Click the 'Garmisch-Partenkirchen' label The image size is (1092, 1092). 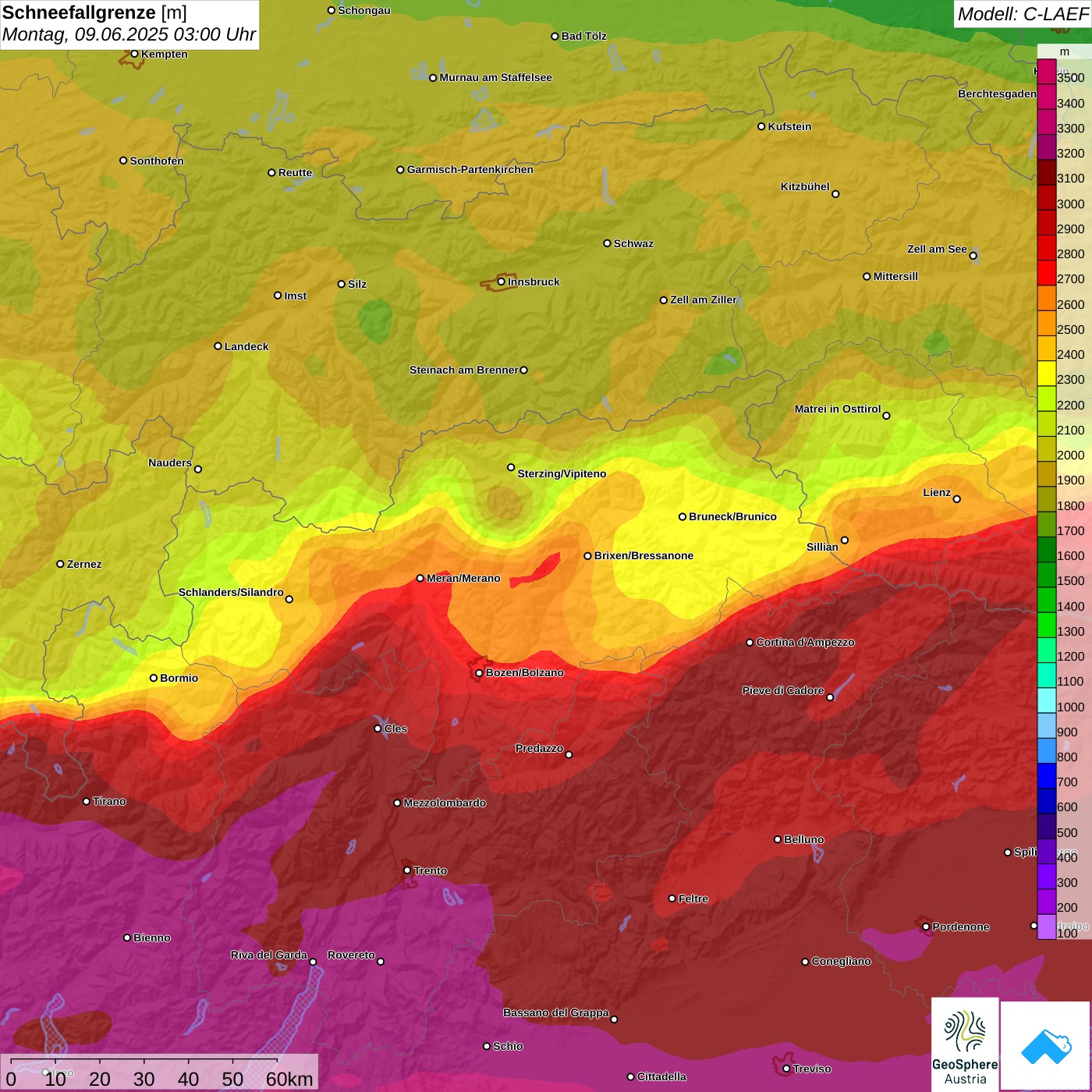click(470, 169)
